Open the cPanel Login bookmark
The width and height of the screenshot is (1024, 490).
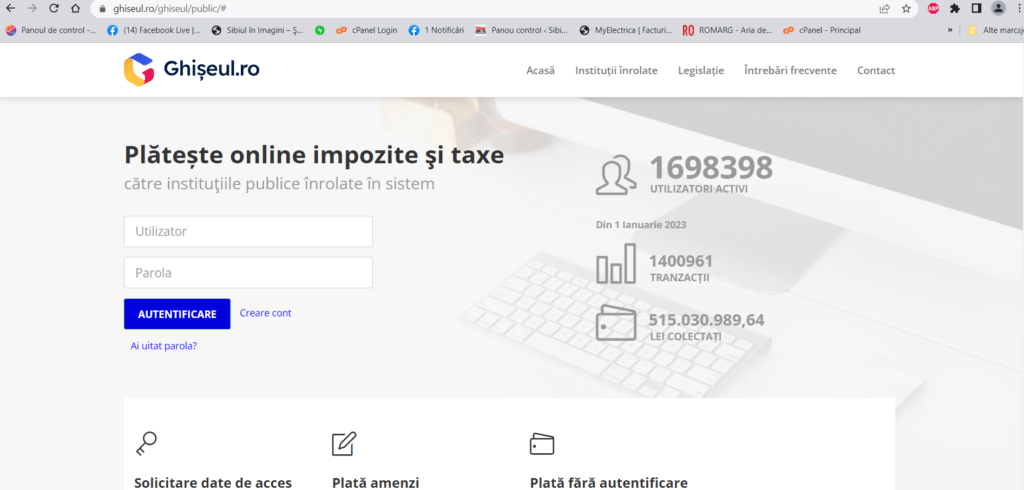point(366,30)
